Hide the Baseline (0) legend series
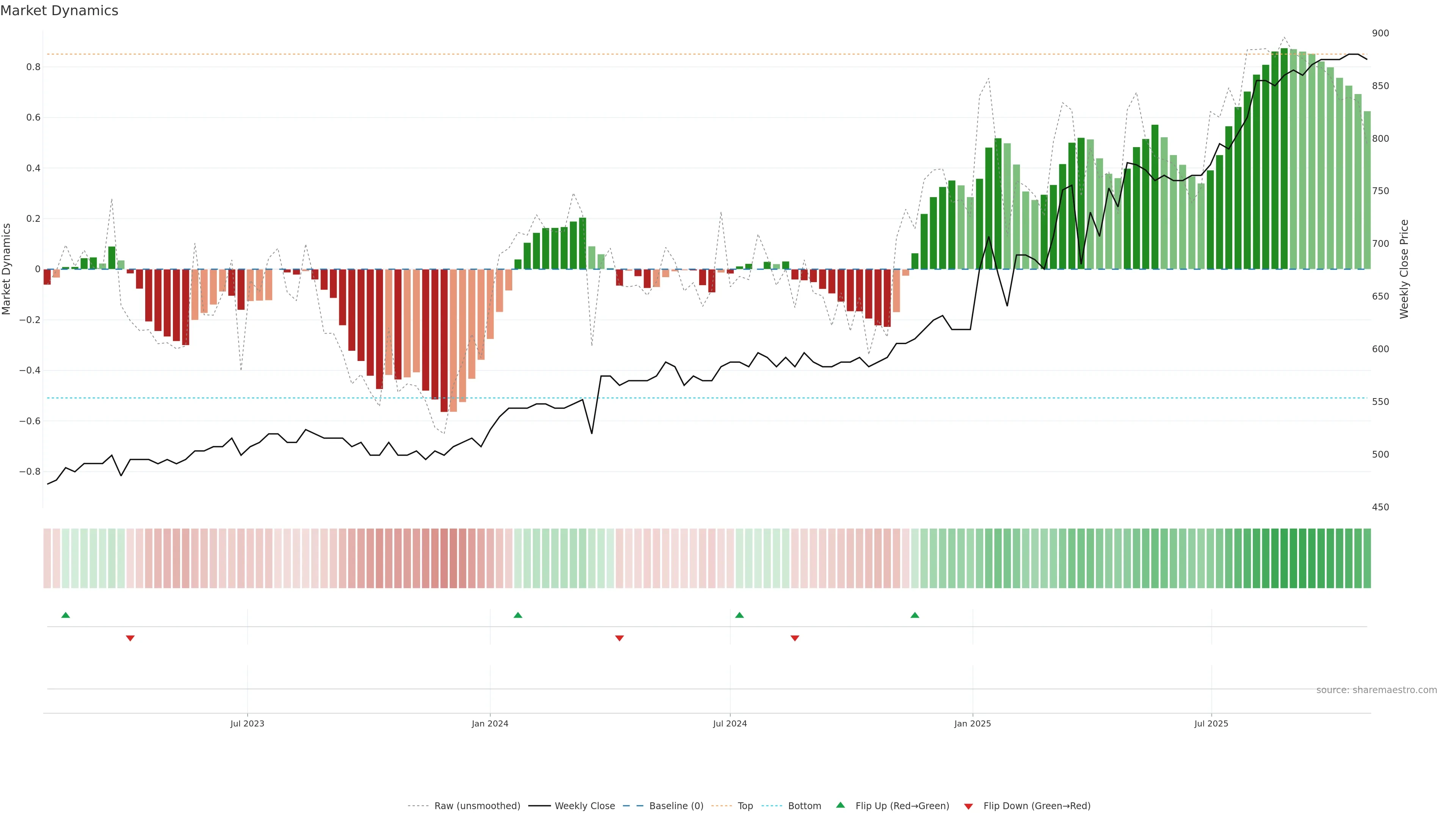The height and width of the screenshot is (819, 1456). (676, 806)
